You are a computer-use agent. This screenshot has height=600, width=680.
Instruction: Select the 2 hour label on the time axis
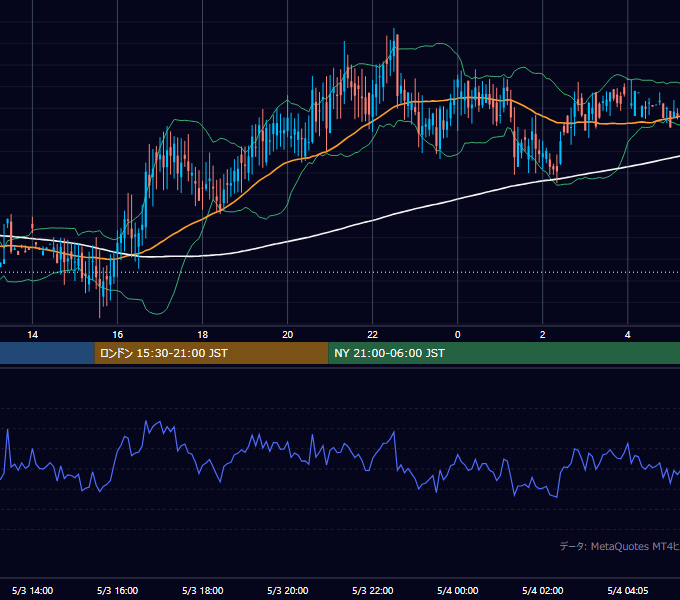[x=543, y=335]
